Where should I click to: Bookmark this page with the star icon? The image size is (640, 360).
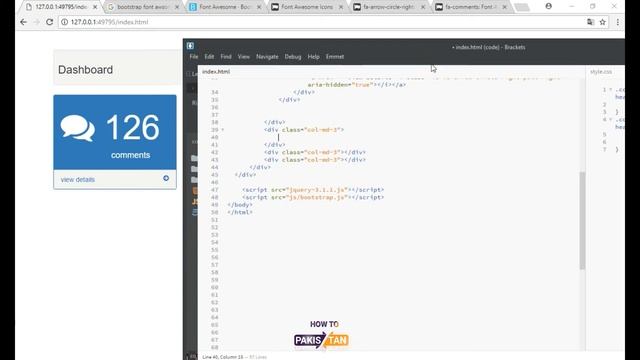(x=602, y=22)
